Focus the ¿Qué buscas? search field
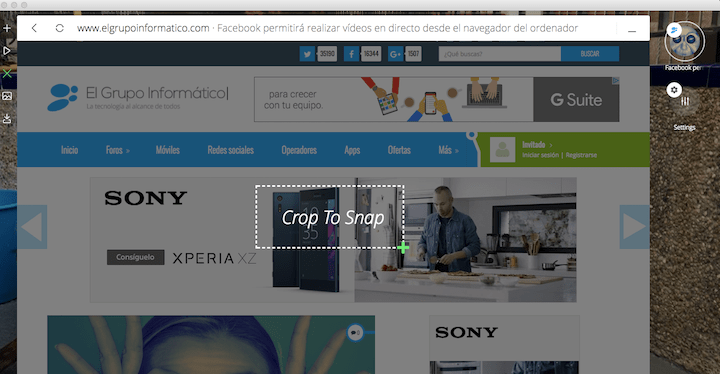The width and height of the screenshot is (720, 374). point(500,54)
